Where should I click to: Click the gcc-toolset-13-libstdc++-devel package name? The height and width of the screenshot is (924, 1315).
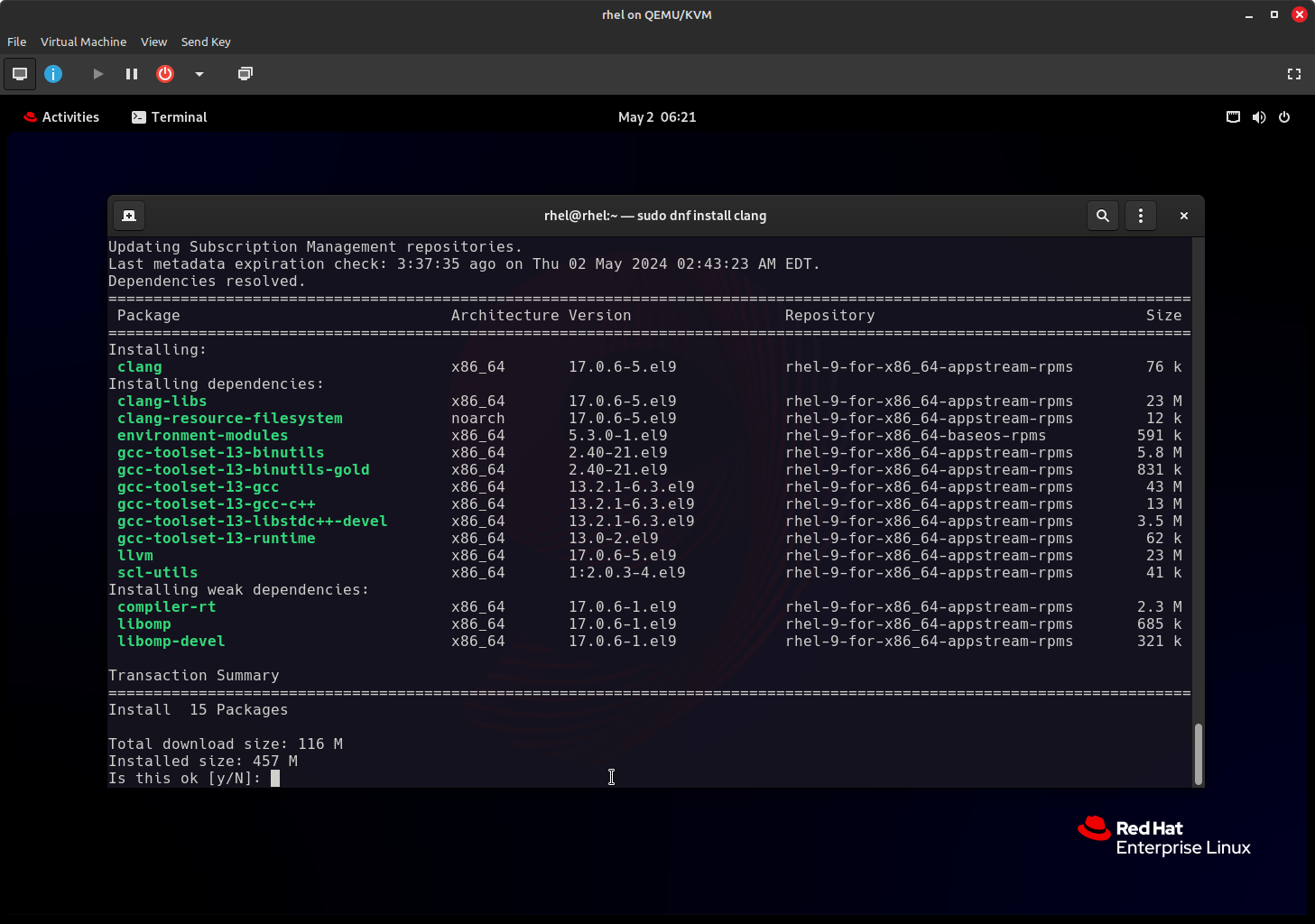point(253,522)
